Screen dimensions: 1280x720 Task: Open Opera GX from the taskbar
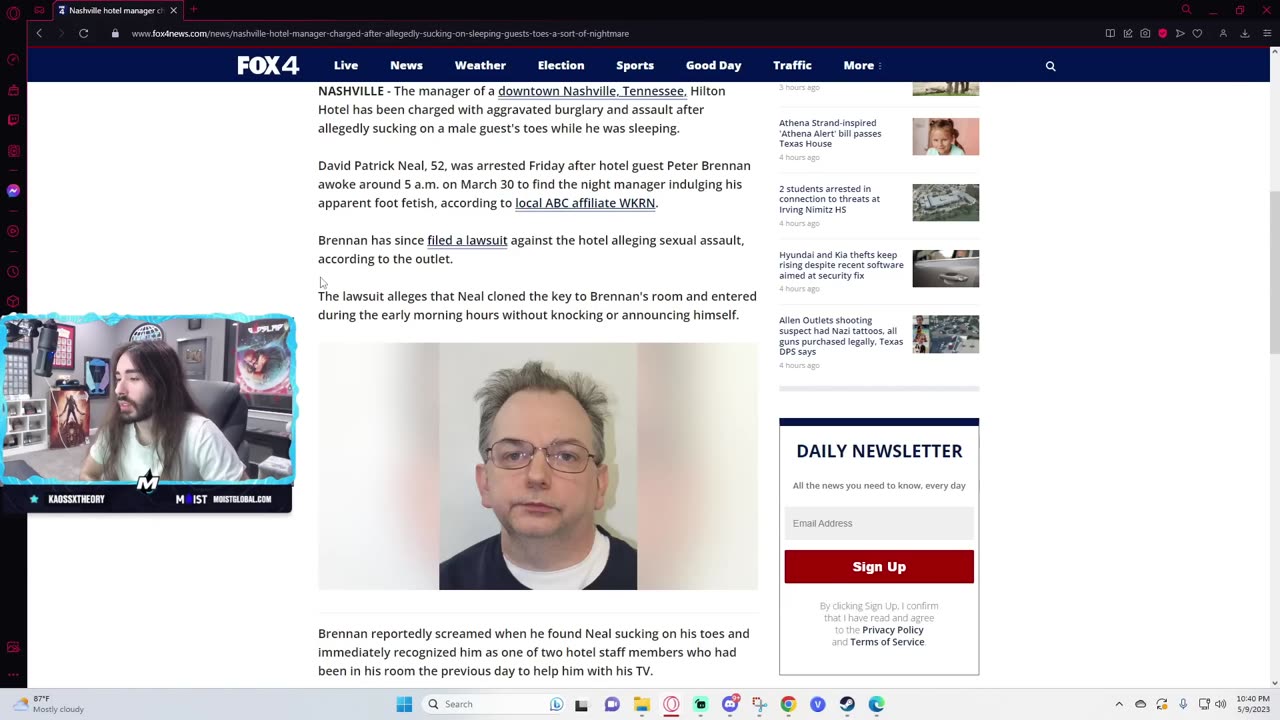[x=671, y=704]
